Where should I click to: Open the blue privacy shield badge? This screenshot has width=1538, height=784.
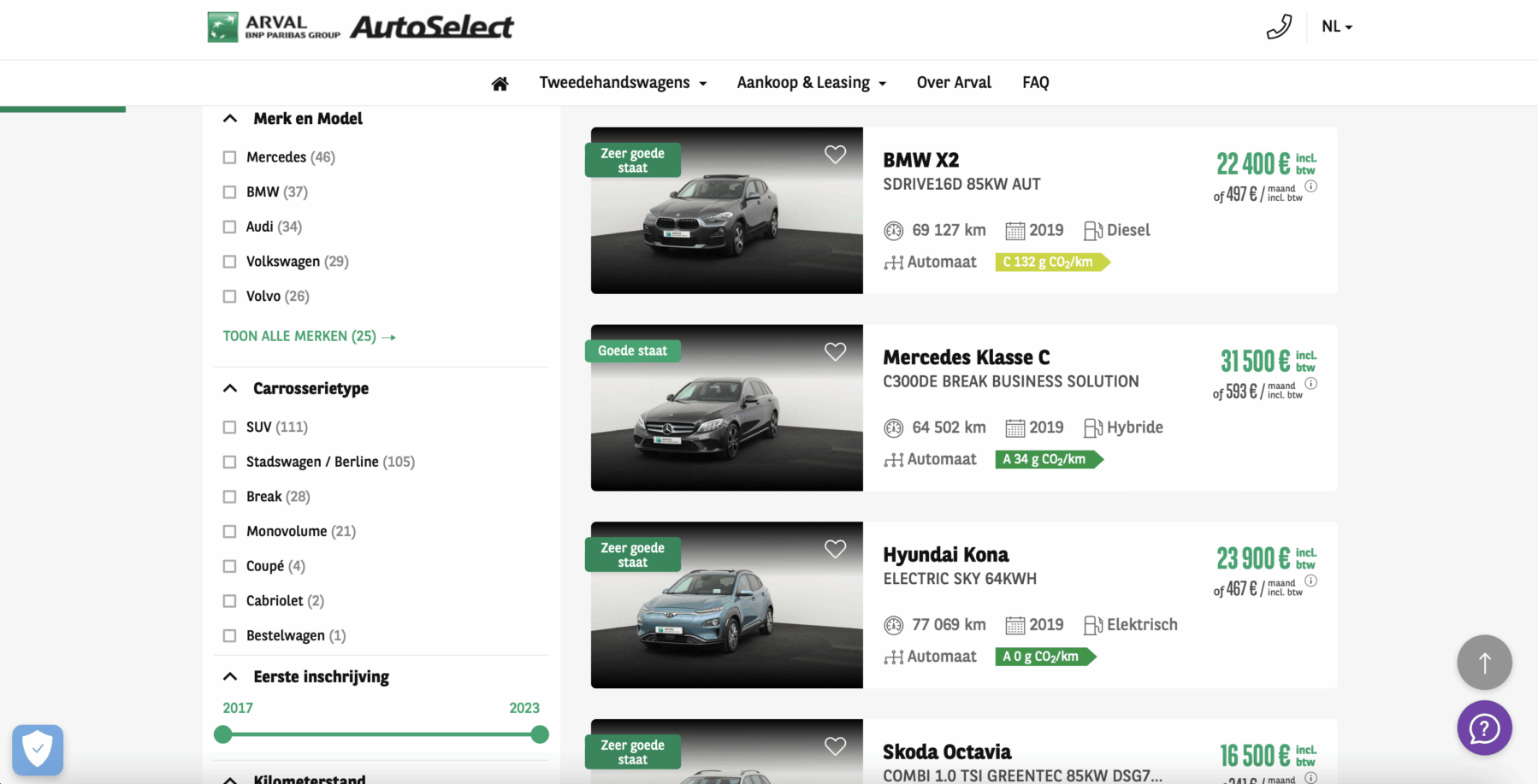pyautogui.click(x=38, y=750)
